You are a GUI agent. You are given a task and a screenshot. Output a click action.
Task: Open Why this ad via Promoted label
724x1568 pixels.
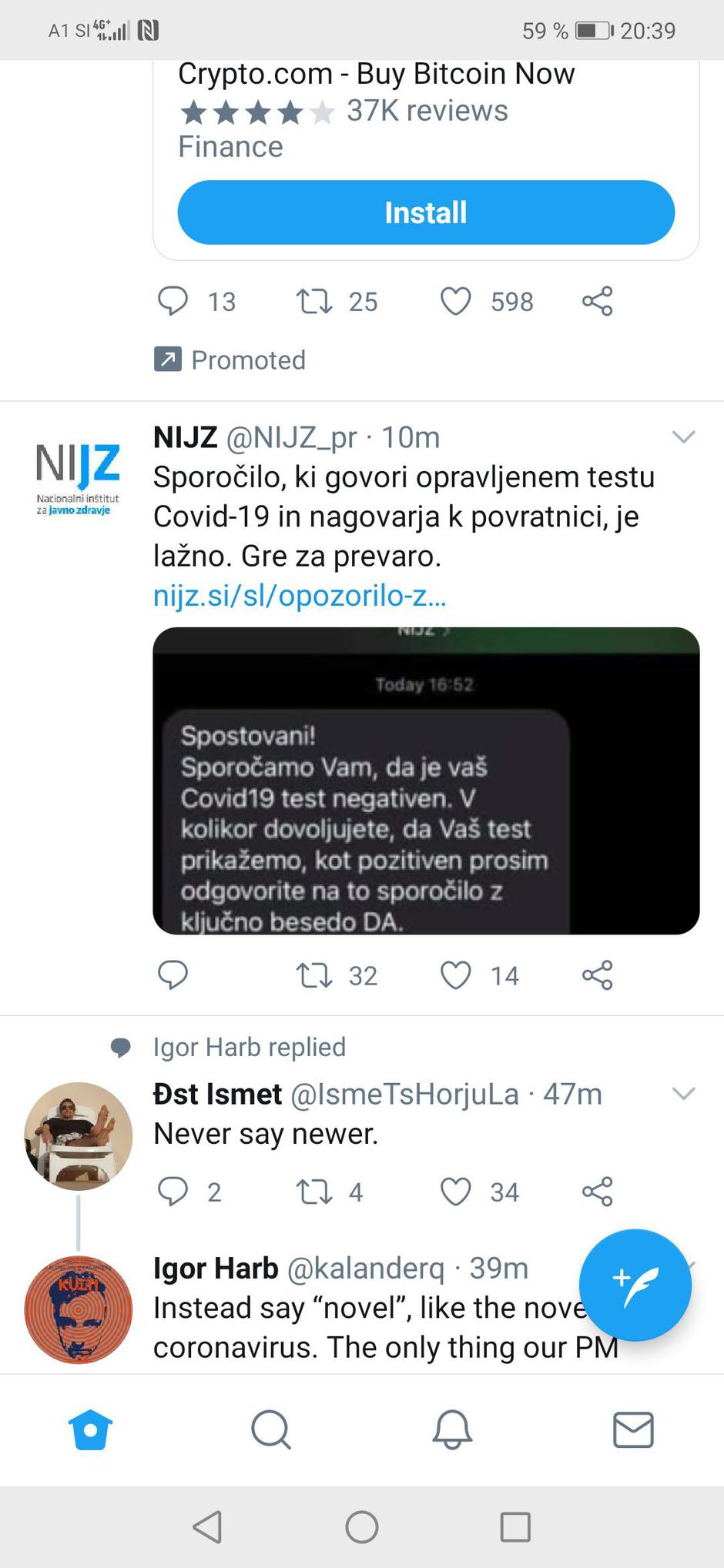coord(230,359)
